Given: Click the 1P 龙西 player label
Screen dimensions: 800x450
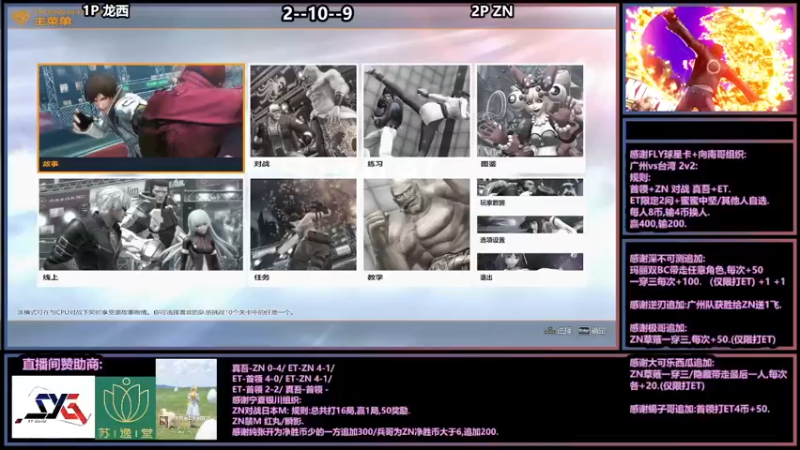Looking at the screenshot, I should [x=106, y=11].
